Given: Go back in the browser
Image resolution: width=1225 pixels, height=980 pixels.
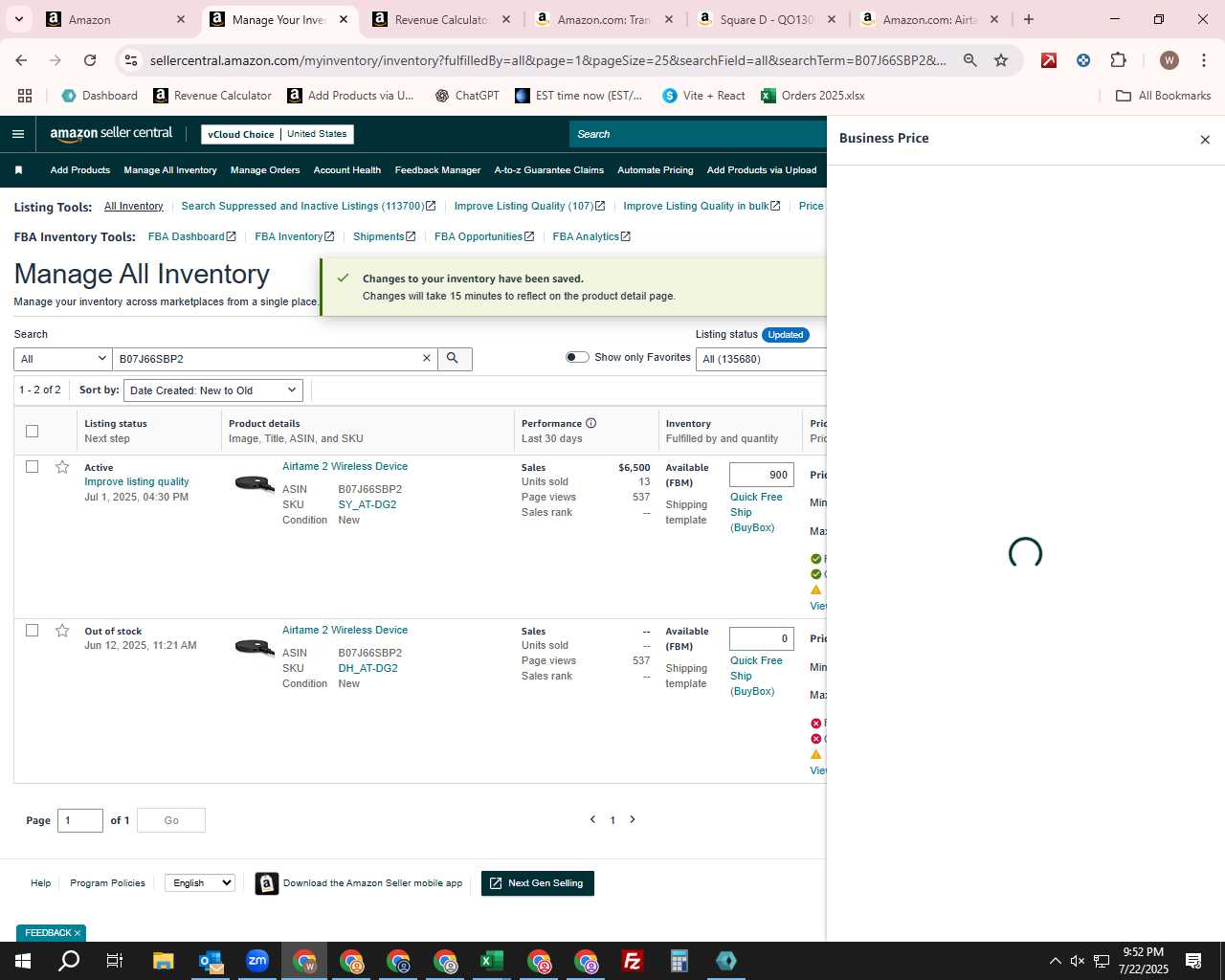Looking at the screenshot, I should coord(21,60).
